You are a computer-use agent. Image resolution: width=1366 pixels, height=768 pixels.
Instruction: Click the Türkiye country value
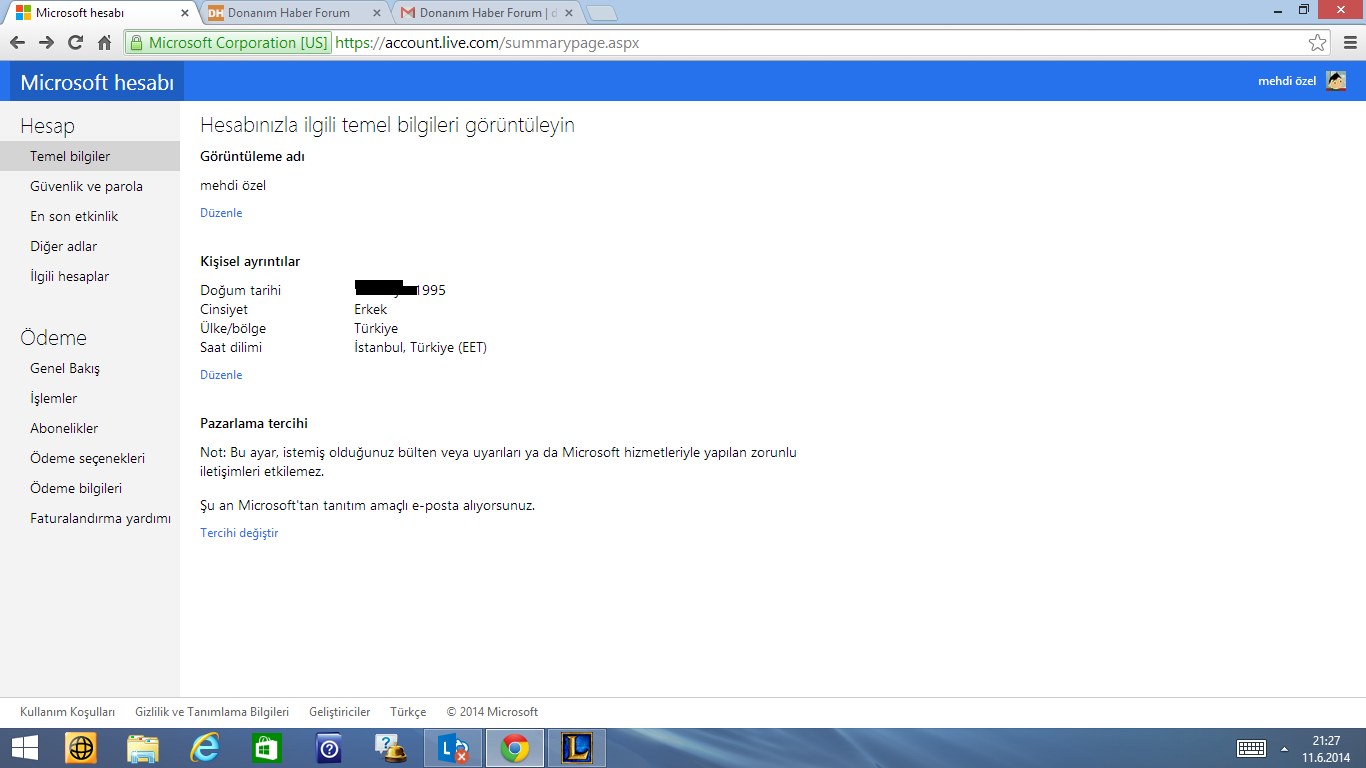tap(376, 328)
